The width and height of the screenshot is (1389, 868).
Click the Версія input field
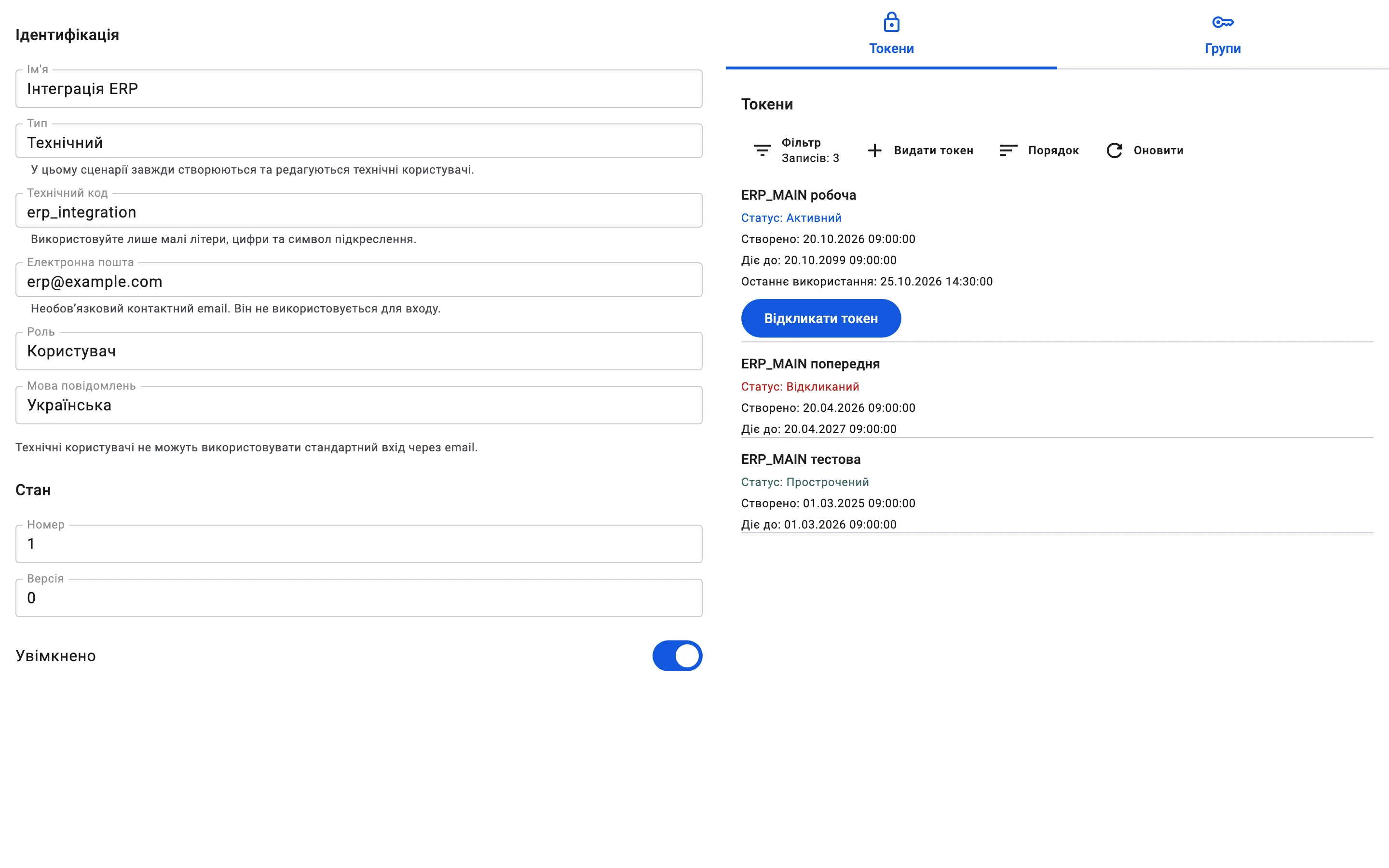tap(359, 597)
